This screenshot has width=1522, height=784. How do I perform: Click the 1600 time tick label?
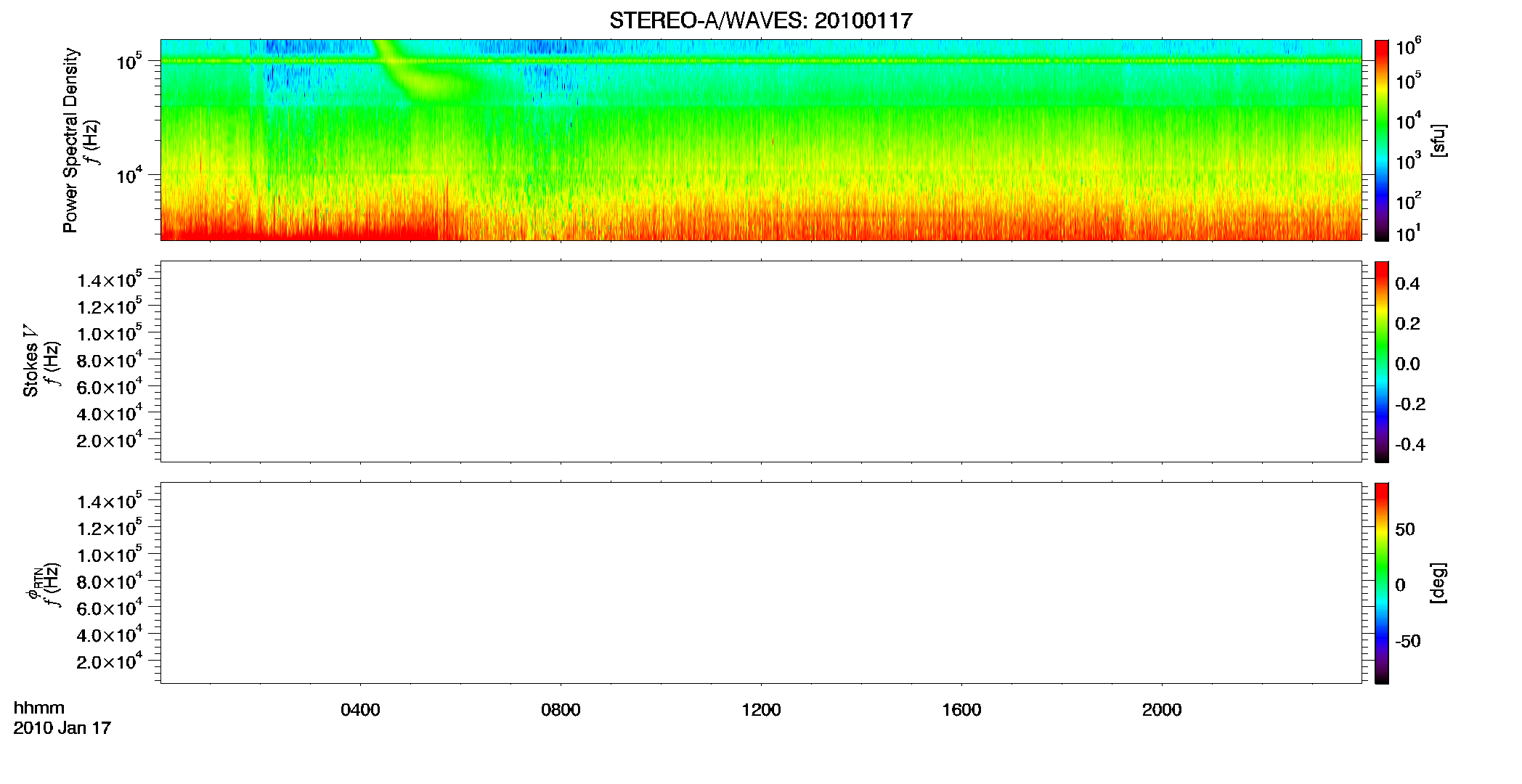961,710
